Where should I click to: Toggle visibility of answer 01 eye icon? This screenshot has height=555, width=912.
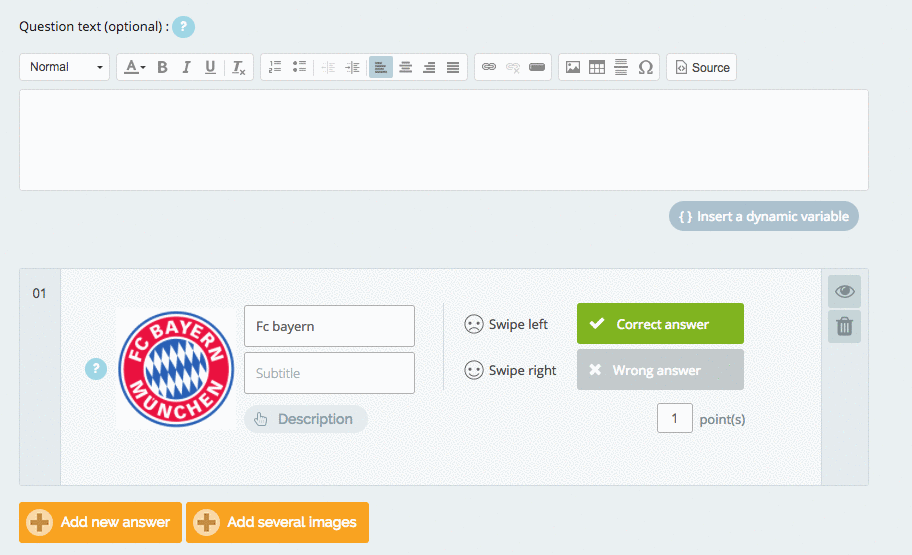click(845, 291)
